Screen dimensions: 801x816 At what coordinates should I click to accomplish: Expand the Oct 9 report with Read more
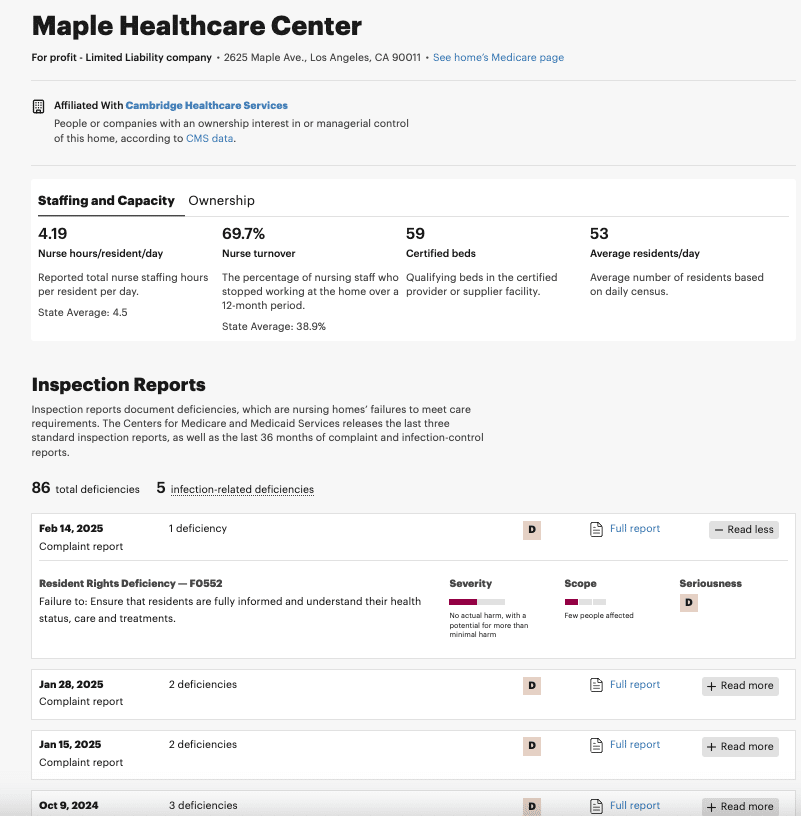[x=740, y=806]
